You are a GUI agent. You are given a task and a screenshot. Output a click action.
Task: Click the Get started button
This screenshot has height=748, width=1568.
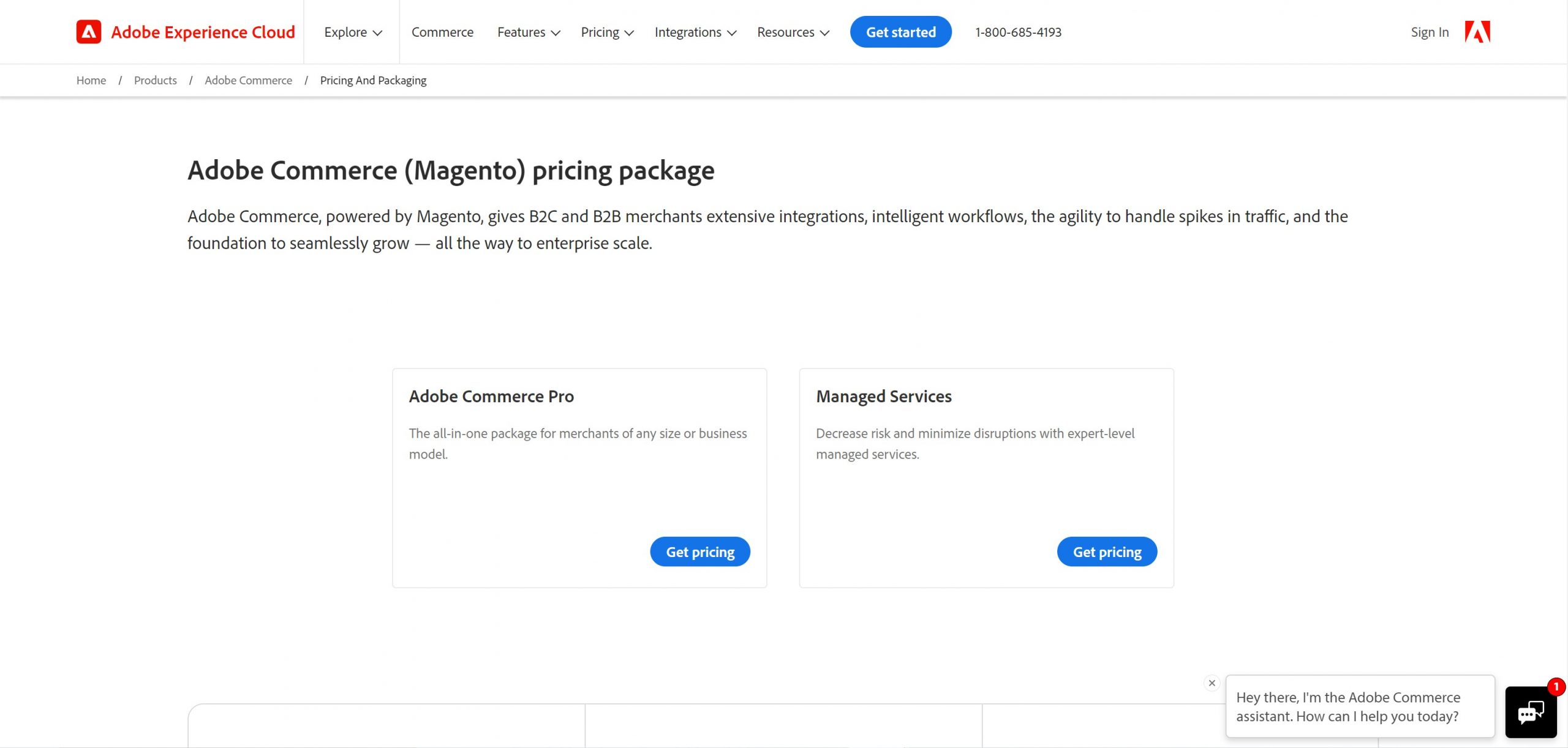(x=900, y=32)
